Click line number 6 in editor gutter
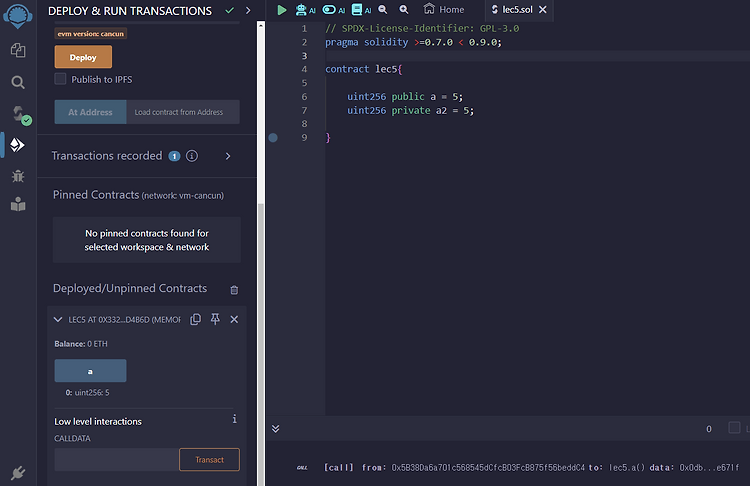The height and width of the screenshot is (486, 750). coord(304,97)
